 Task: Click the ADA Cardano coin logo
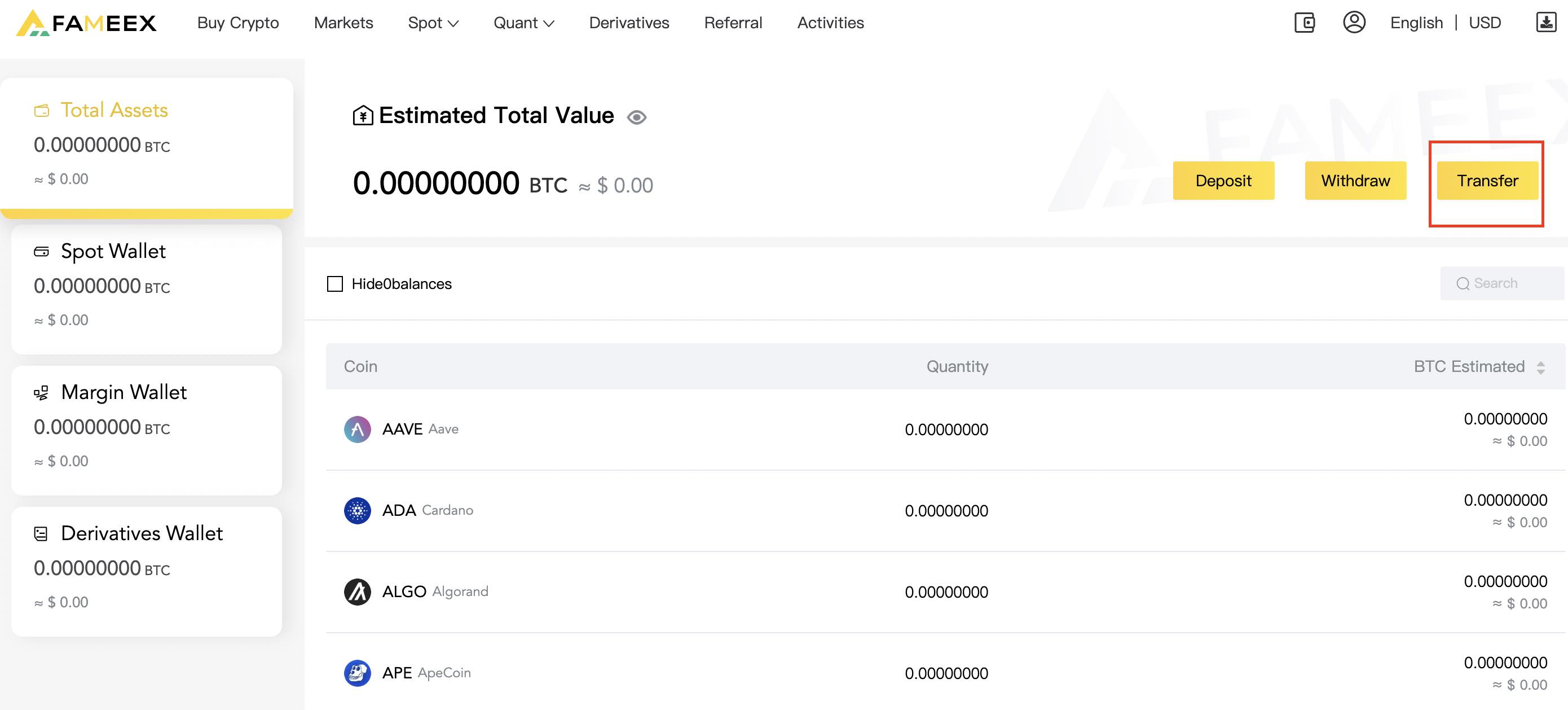[x=357, y=510]
